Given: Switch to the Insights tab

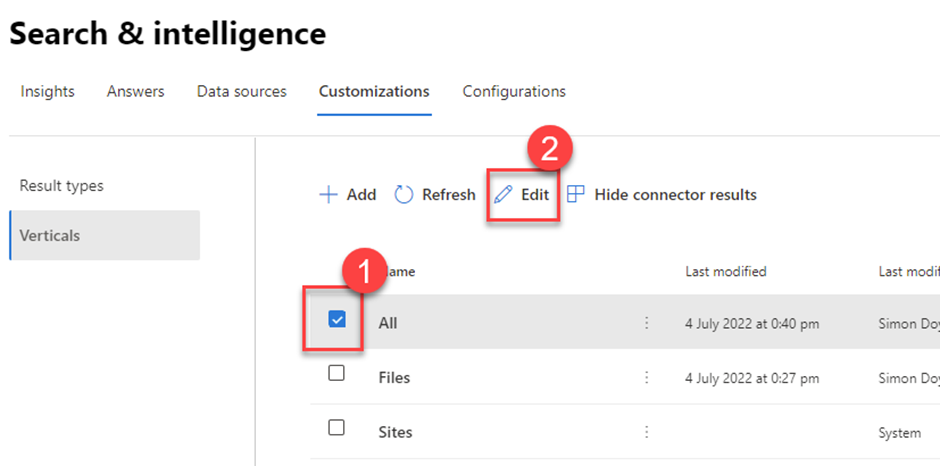Looking at the screenshot, I should point(47,92).
